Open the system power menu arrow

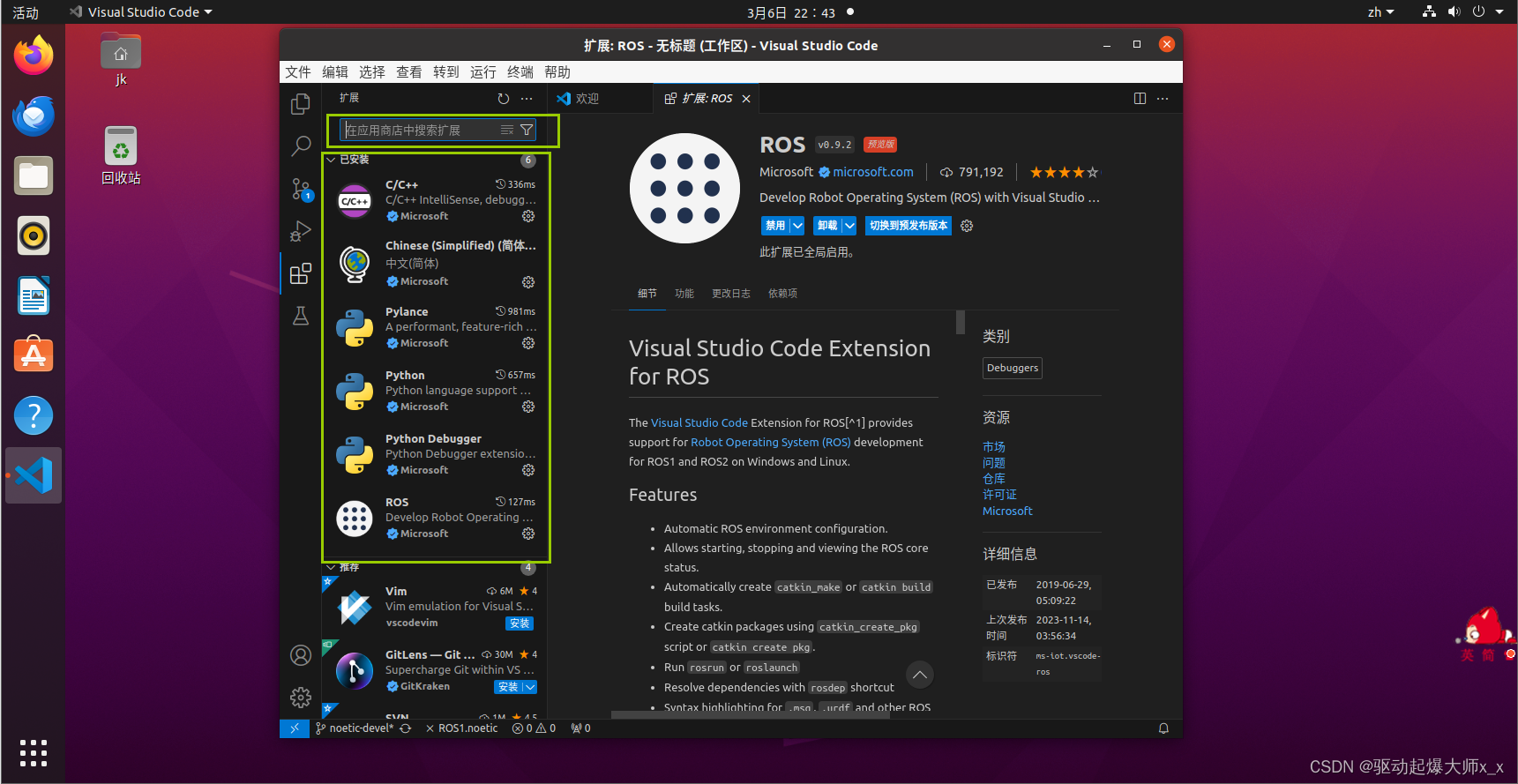1499,12
